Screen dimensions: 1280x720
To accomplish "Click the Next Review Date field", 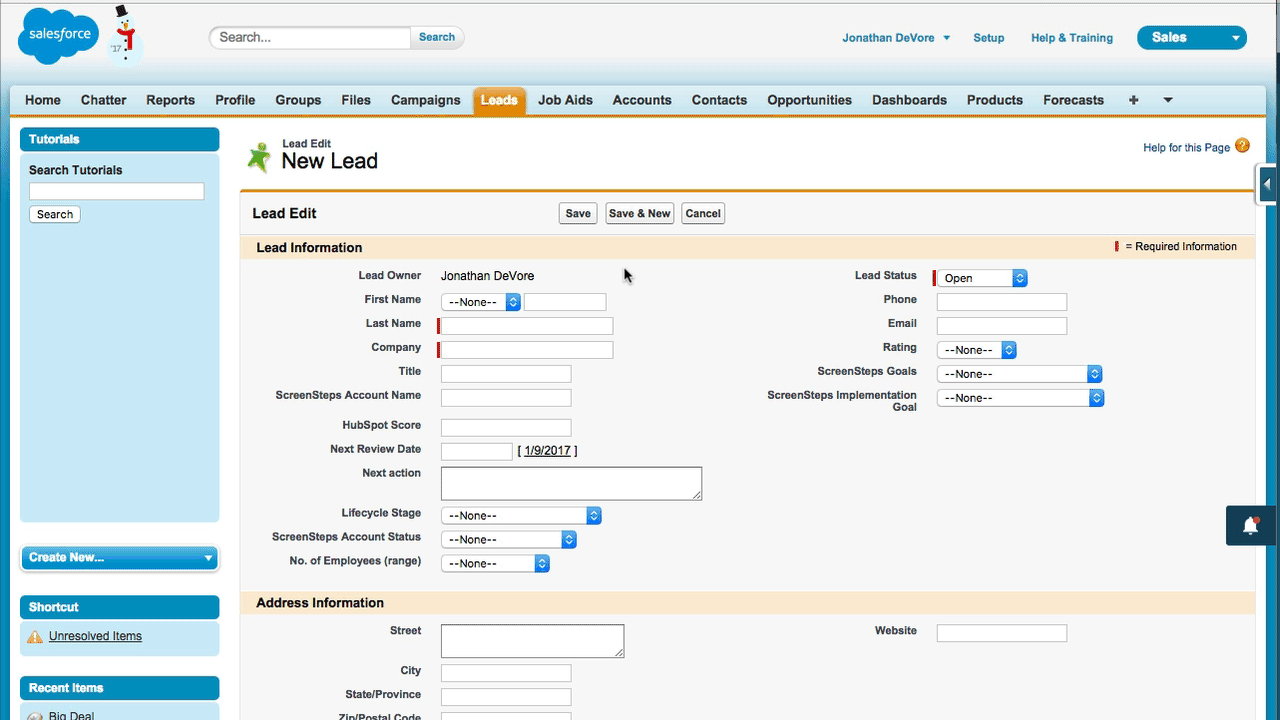I will pyautogui.click(x=476, y=452).
